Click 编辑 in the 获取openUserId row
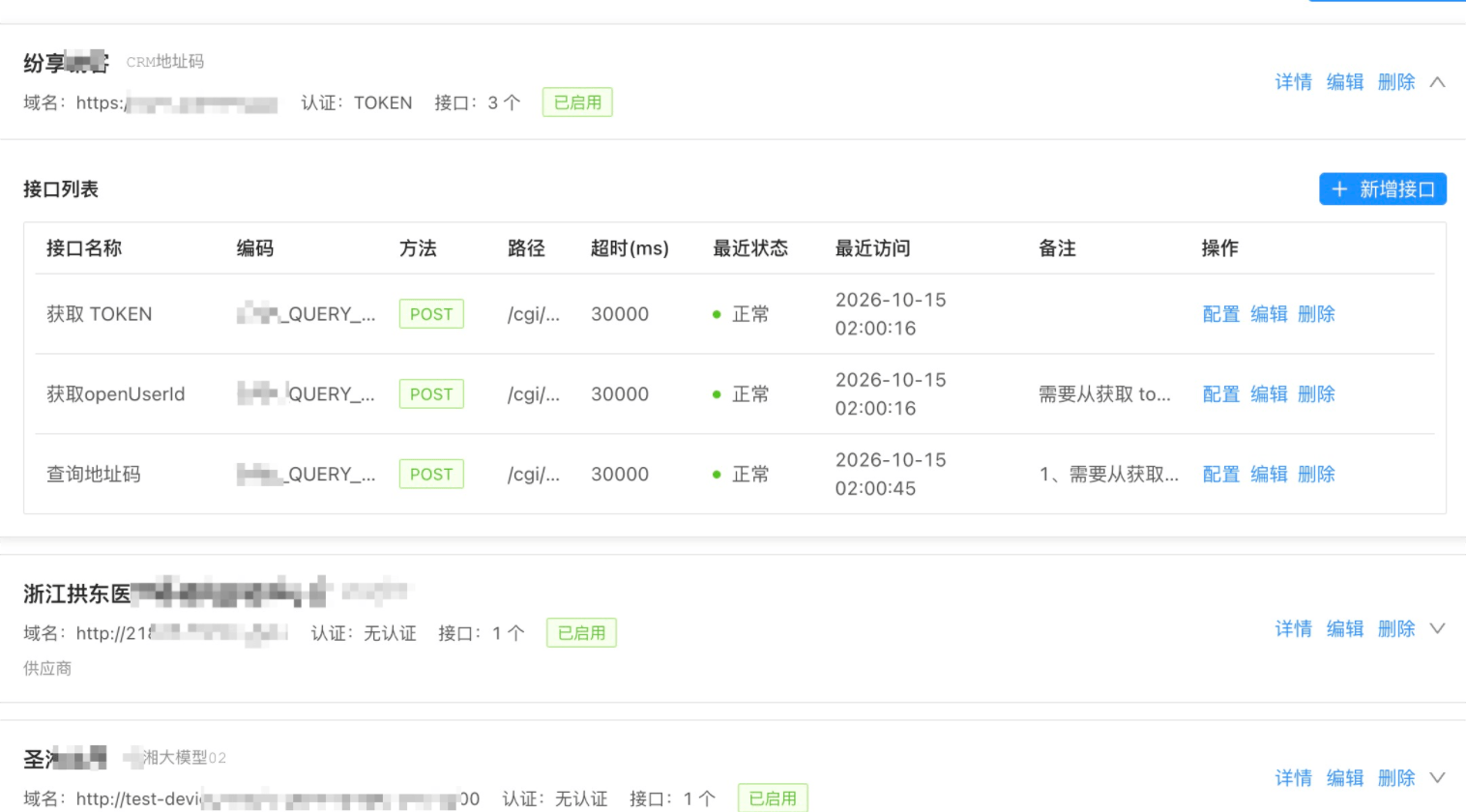The image size is (1466, 812). (1269, 394)
